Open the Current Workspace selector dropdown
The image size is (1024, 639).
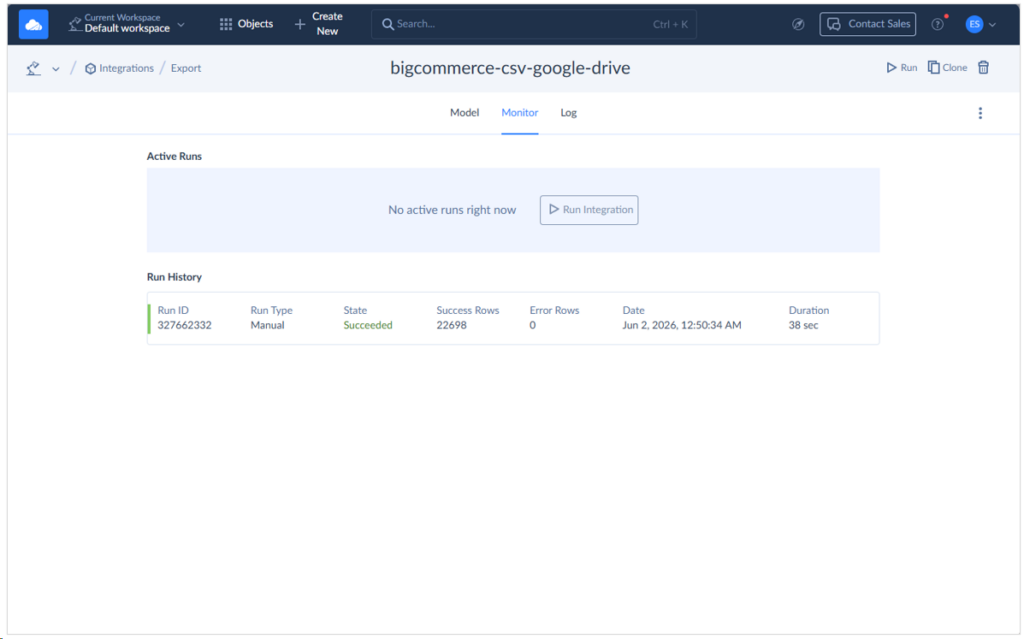click(x=127, y=24)
